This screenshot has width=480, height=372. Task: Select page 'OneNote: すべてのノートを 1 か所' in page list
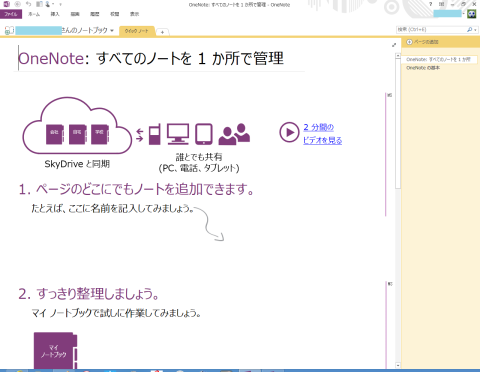tap(439, 59)
